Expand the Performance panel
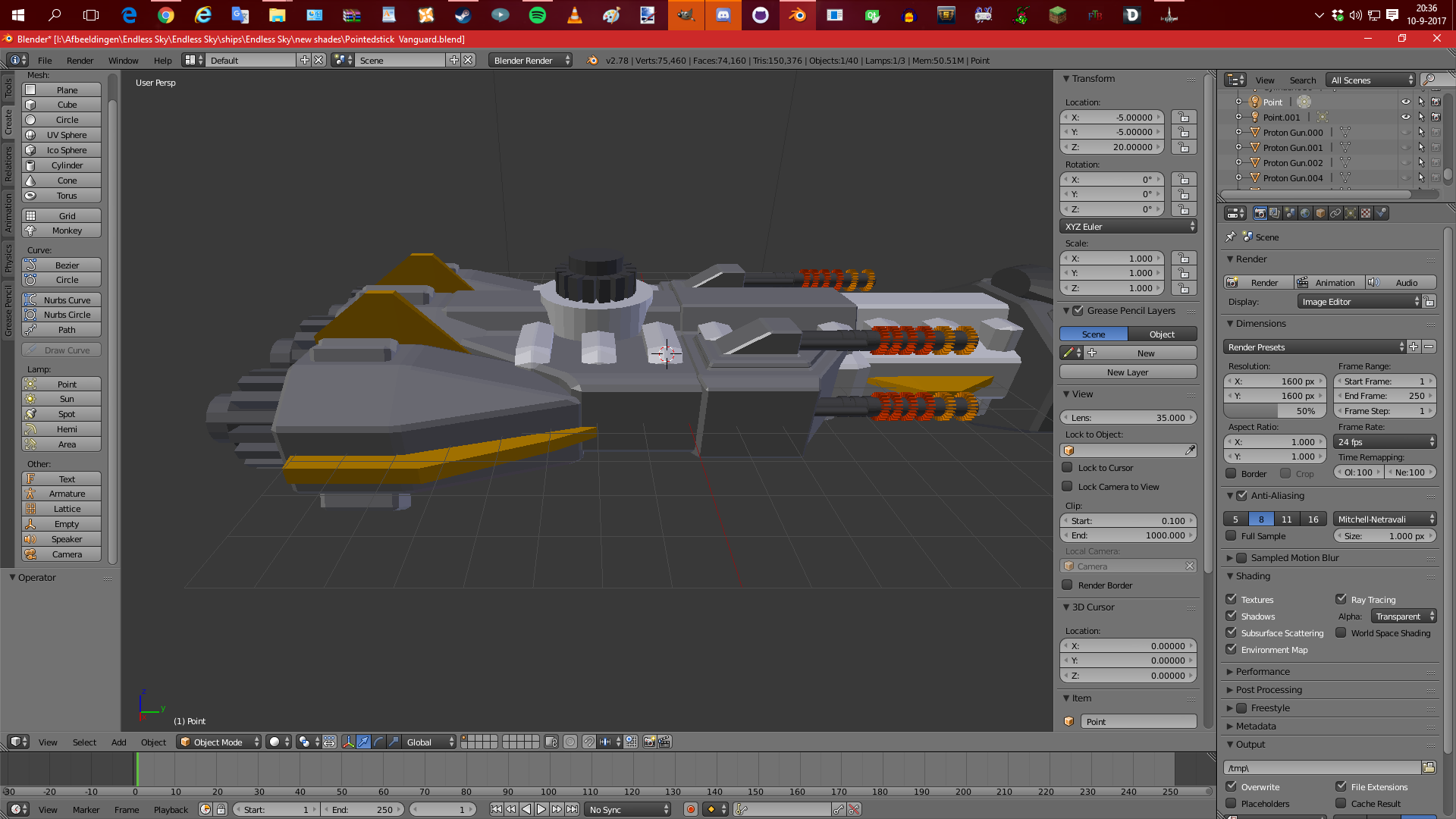Viewport: 1456px width, 819px height. point(1262,671)
